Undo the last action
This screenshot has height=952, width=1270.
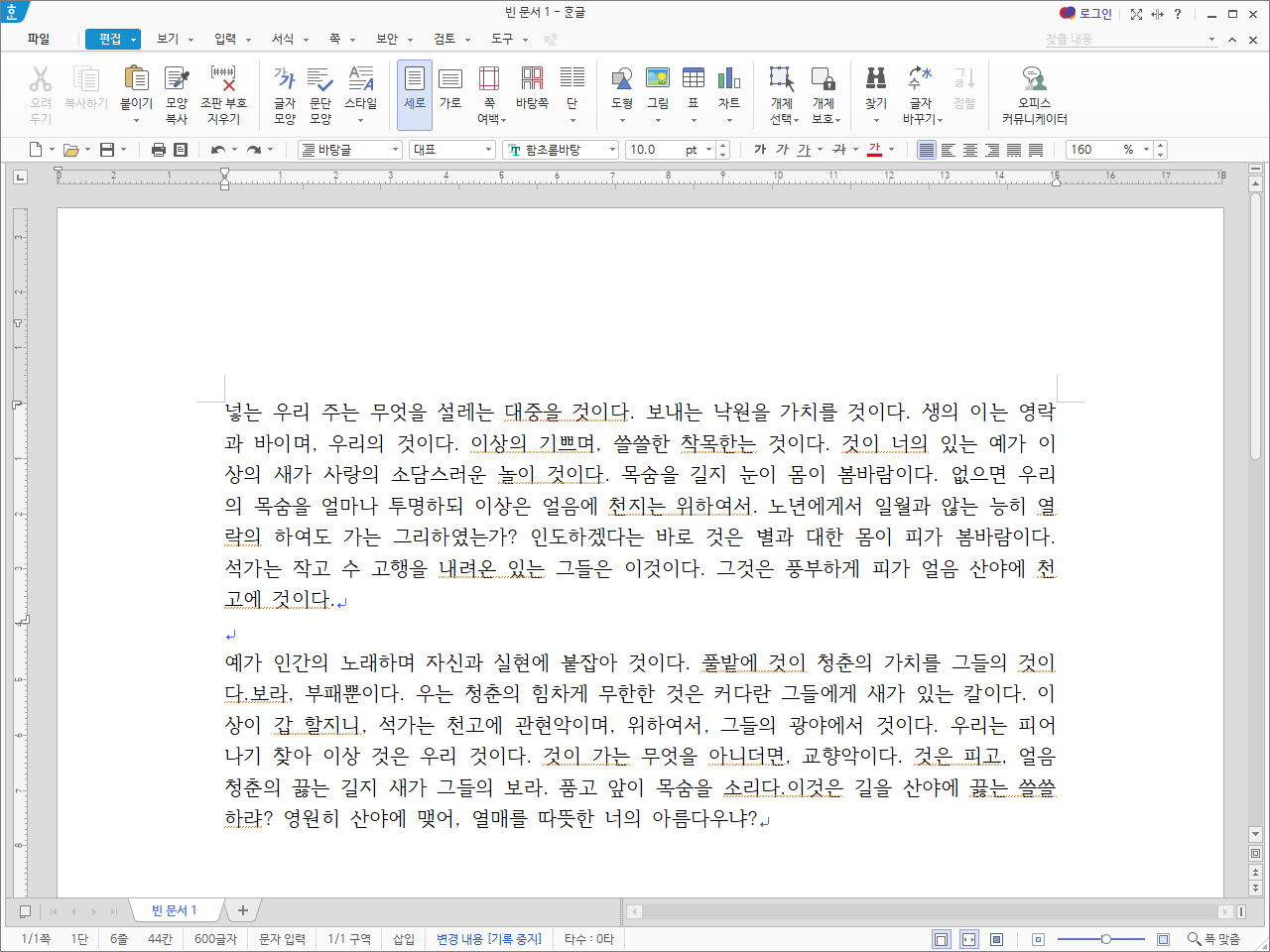[x=218, y=150]
